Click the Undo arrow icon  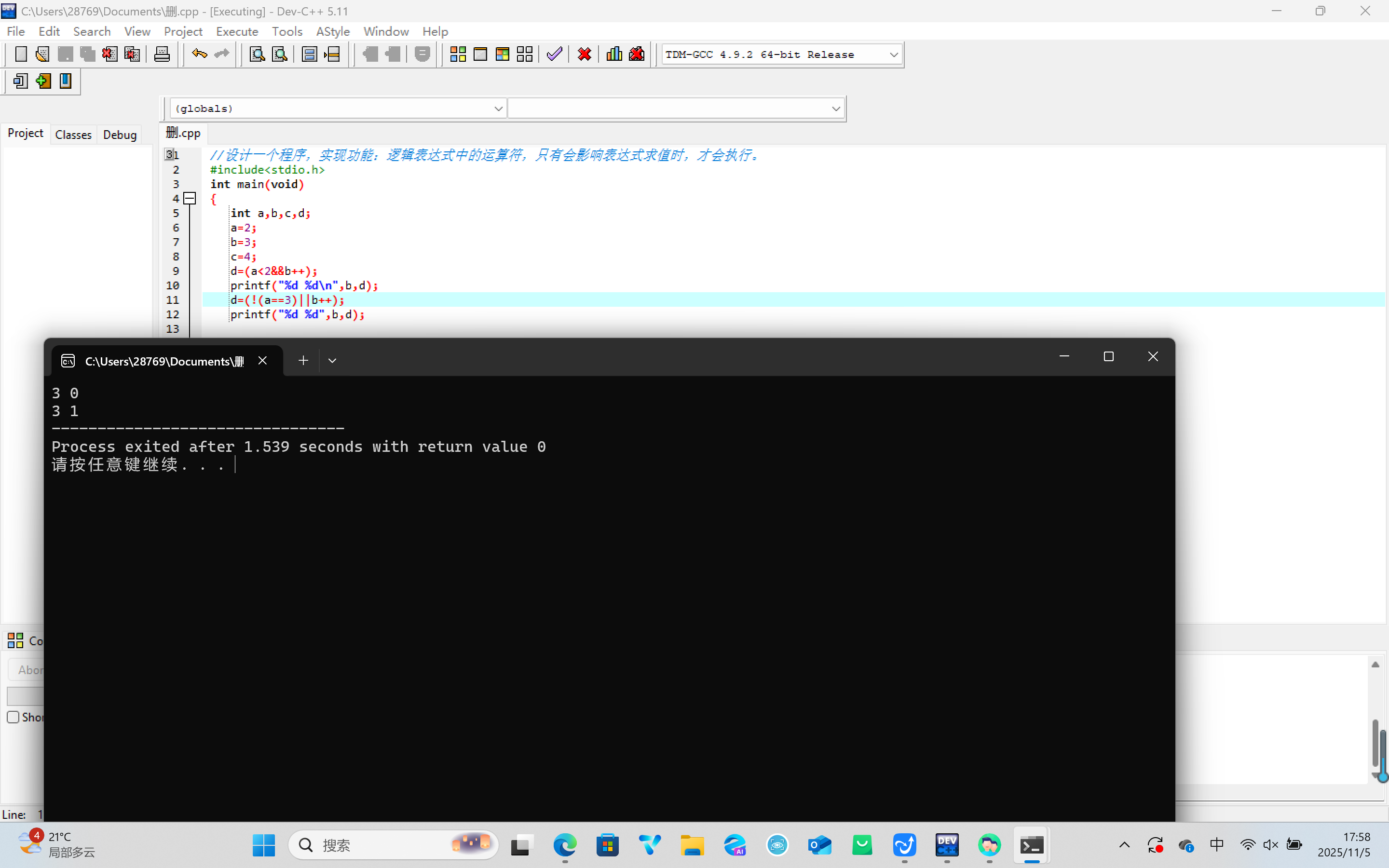pos(199,54)
